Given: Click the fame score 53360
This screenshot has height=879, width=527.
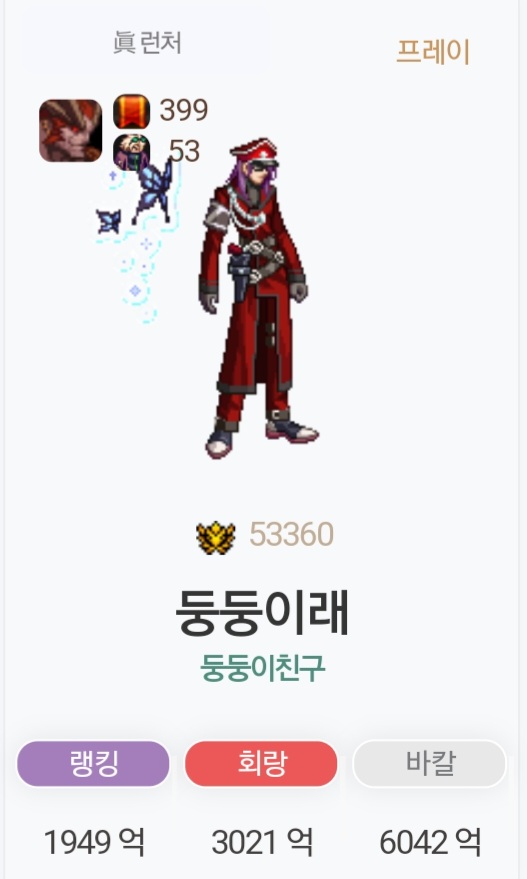Looking at the screenshot, I should pyautogui.click(x=292, y=534).
